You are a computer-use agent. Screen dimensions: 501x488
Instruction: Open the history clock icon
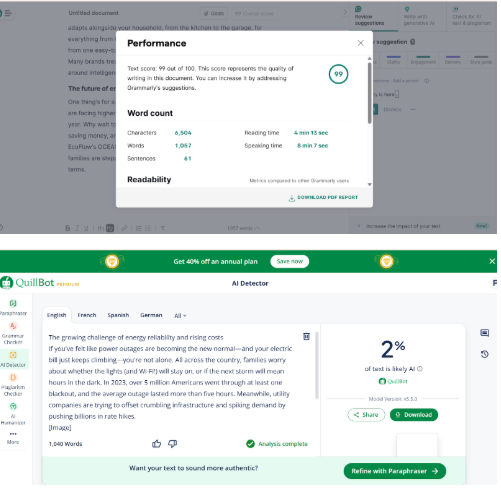coord(485,354)
